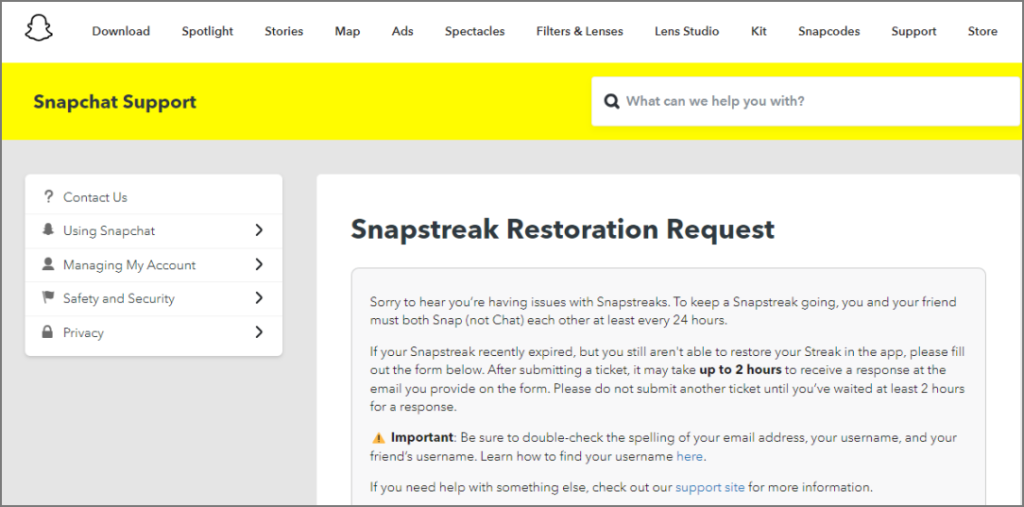This screenshot has width=1024, height=507.
Task: Open the Store link in navigation
Action: [982, 31]
